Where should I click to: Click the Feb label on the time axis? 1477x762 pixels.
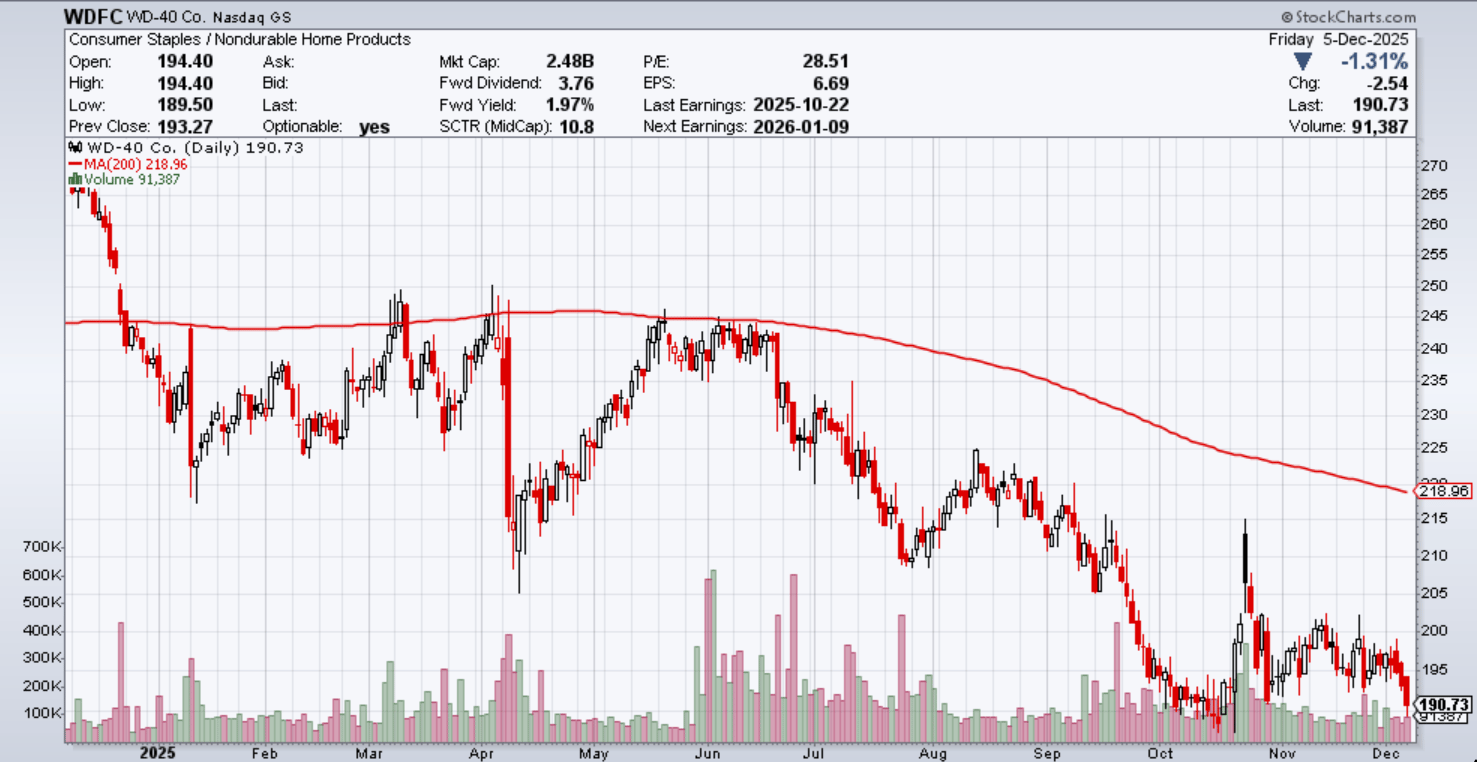pos(264,752)
